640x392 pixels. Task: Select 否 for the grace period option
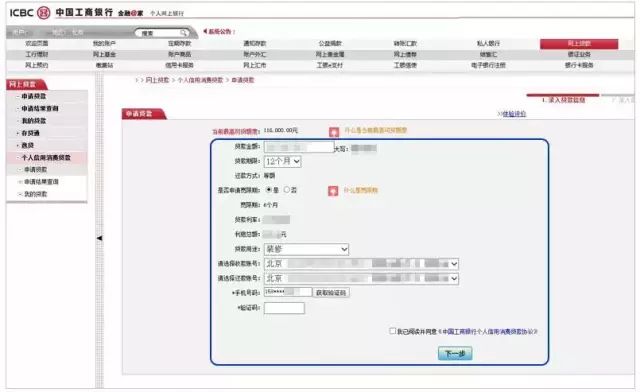click(x=287, y=190)
